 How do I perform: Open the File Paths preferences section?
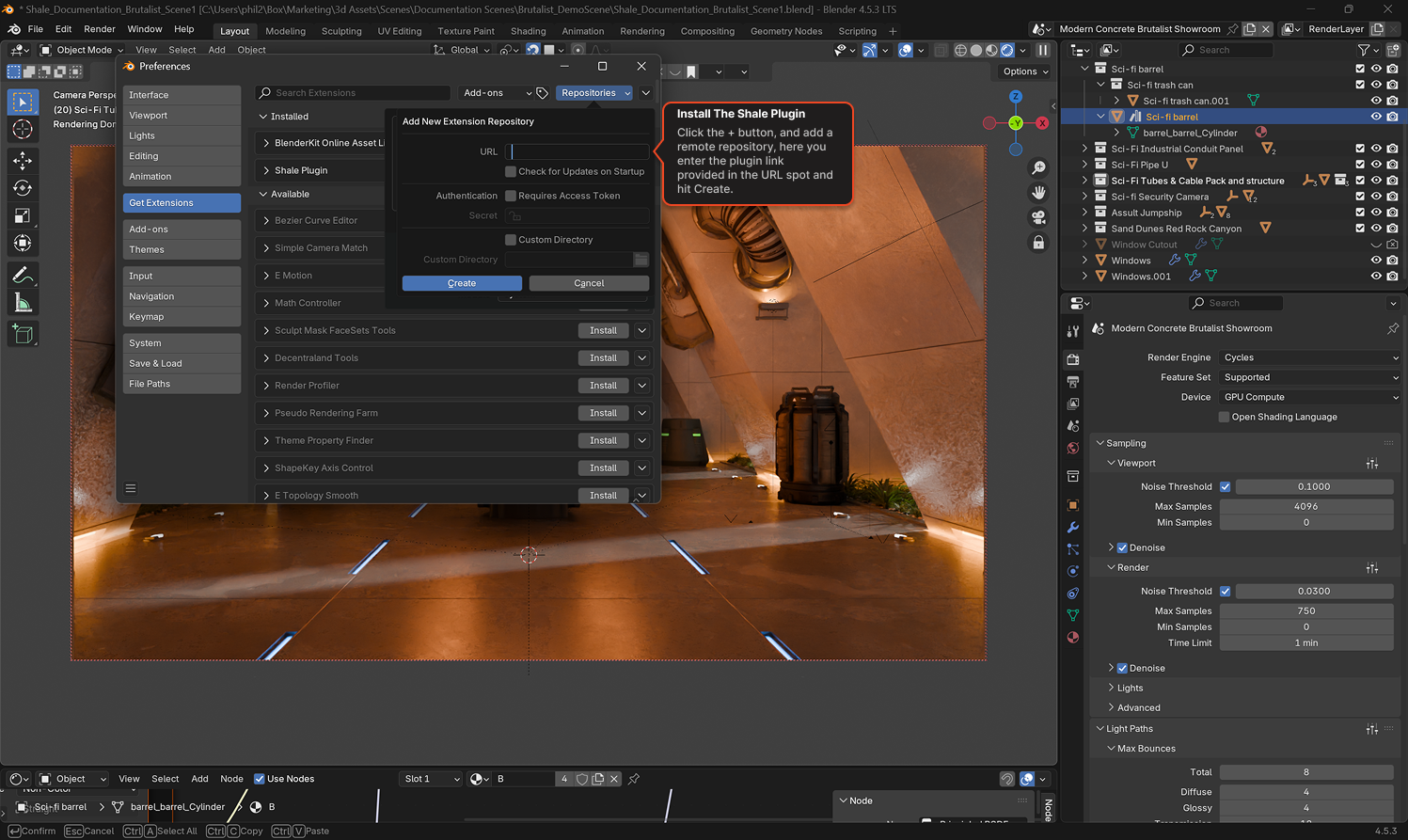click(x=182, y=384)
